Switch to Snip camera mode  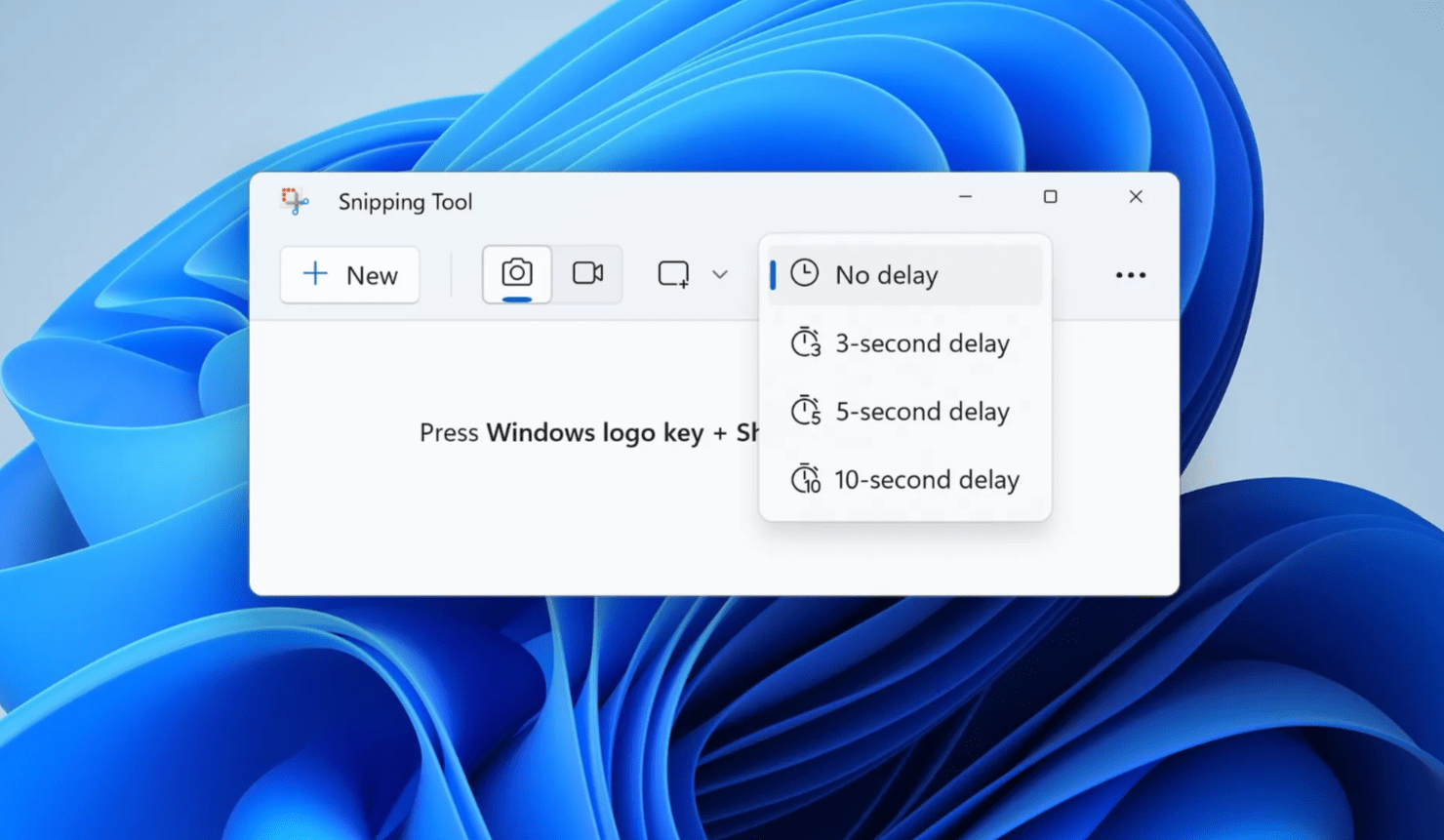pyautogui.click(x=517, y=274)
